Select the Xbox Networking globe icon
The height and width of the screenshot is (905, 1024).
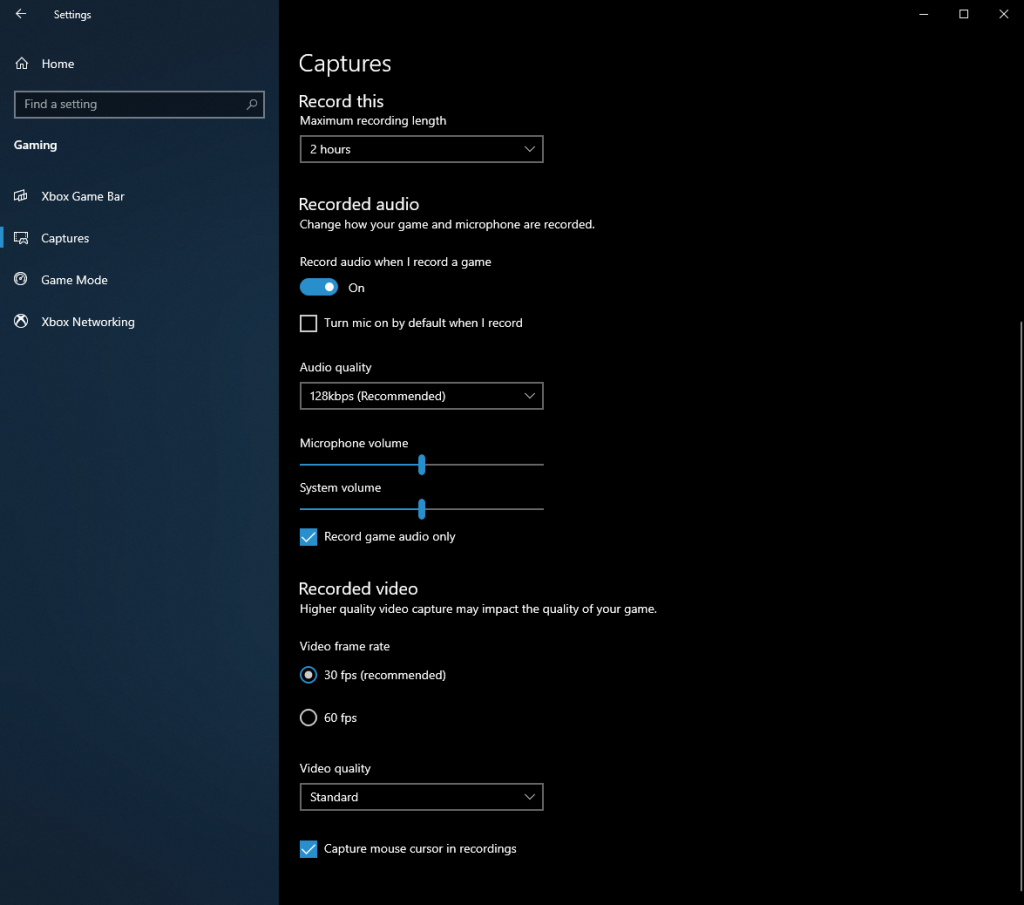point(20,321)
